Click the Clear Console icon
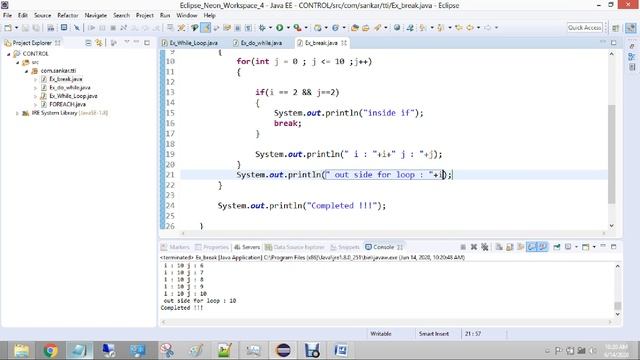The image size is (640, 360). (x=499, y=247)
